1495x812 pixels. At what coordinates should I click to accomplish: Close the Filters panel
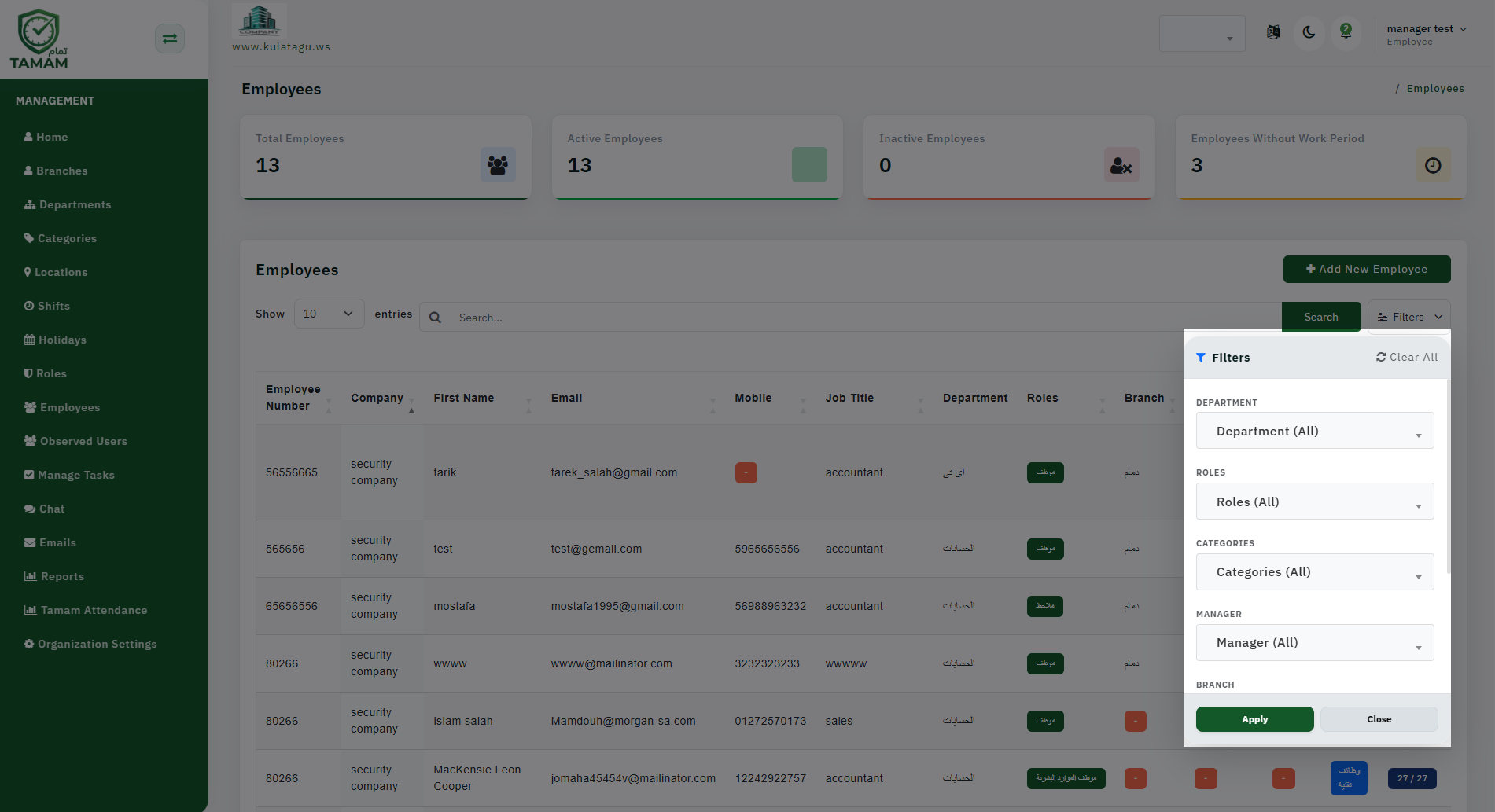(1379, 719)
